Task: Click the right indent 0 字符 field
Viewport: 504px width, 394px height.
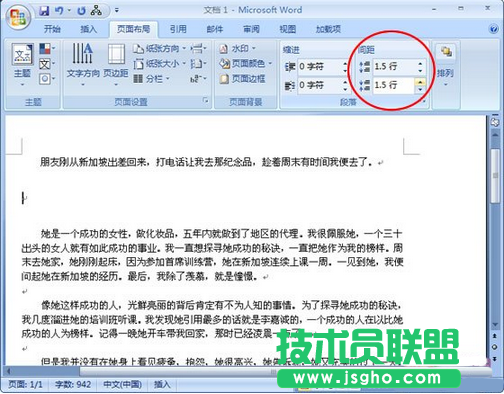Action: pos(319,85)
